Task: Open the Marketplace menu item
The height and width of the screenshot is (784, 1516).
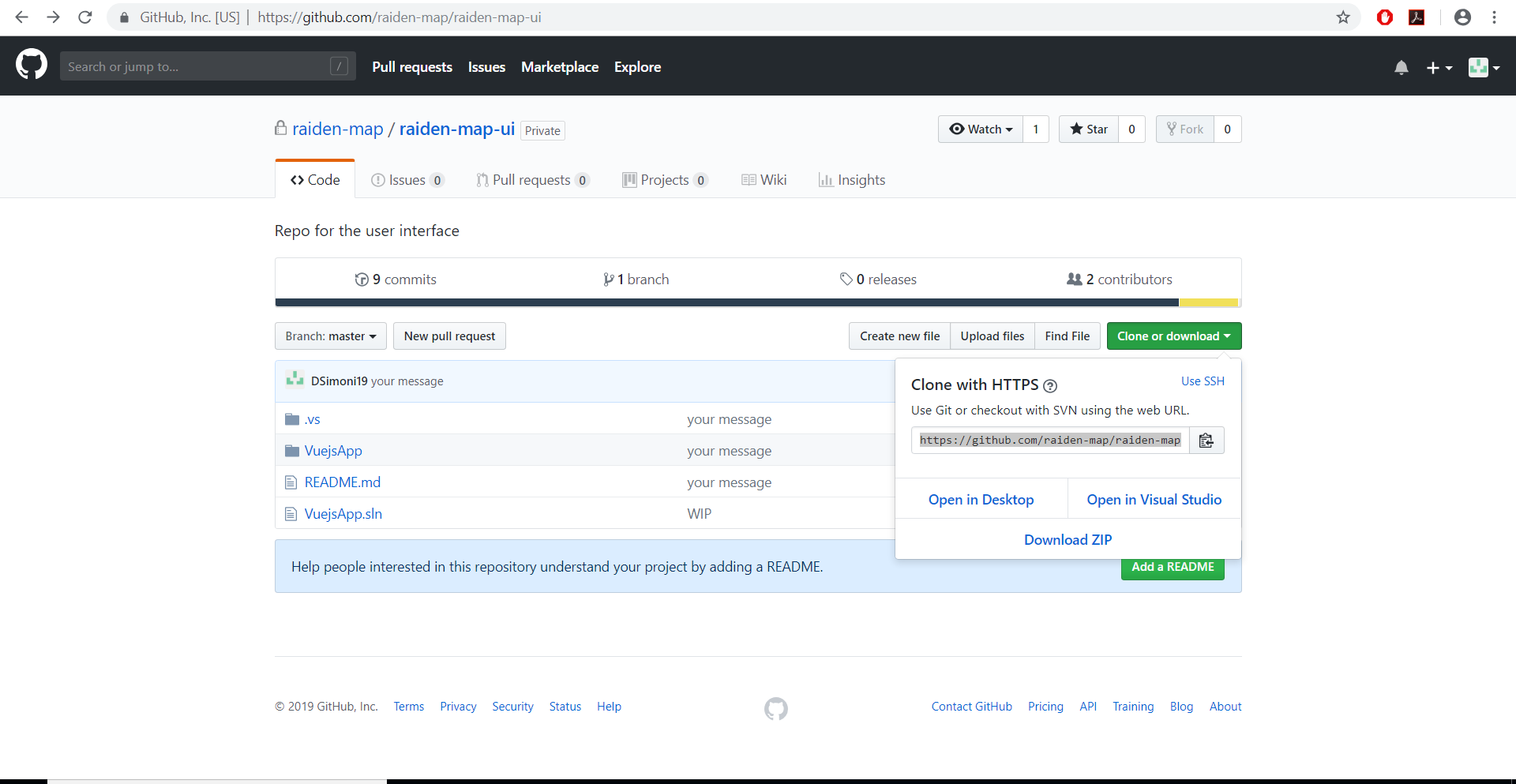Action: click(560, 67)
